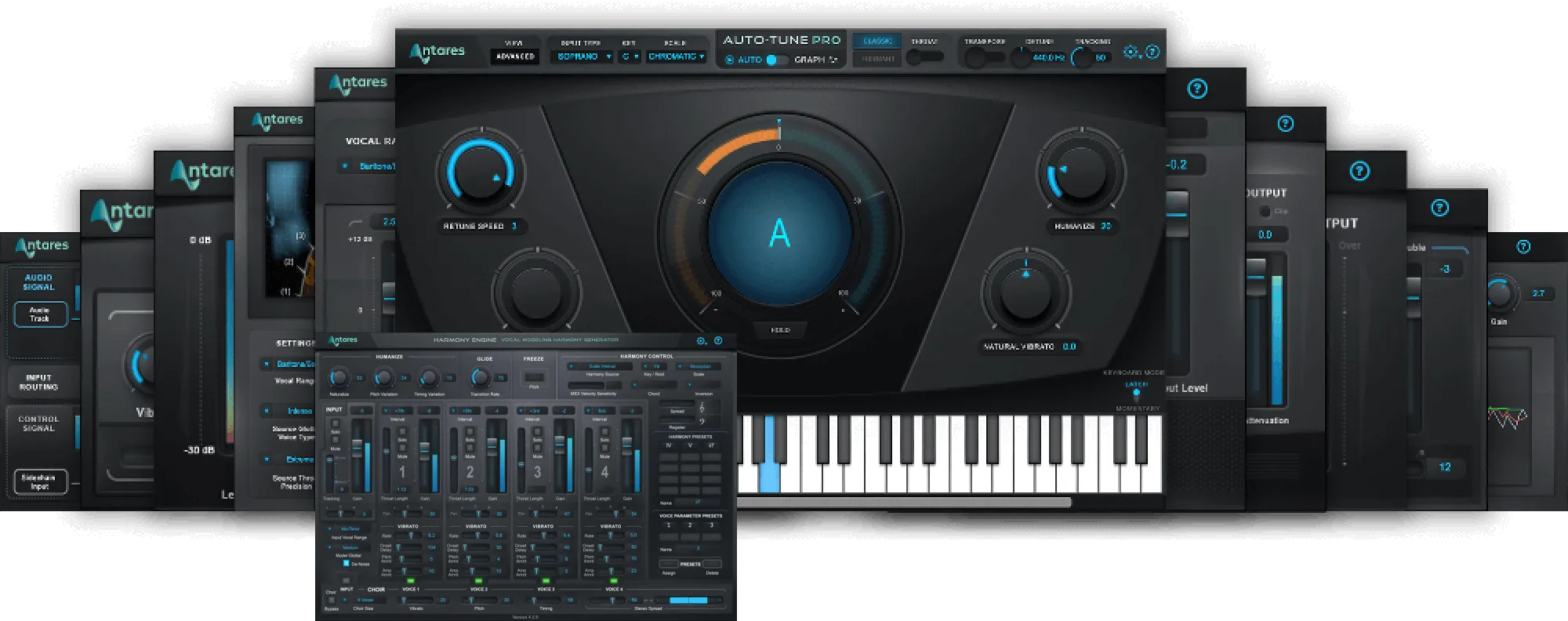Enable the De-Noise checkbox

[346, 563]
